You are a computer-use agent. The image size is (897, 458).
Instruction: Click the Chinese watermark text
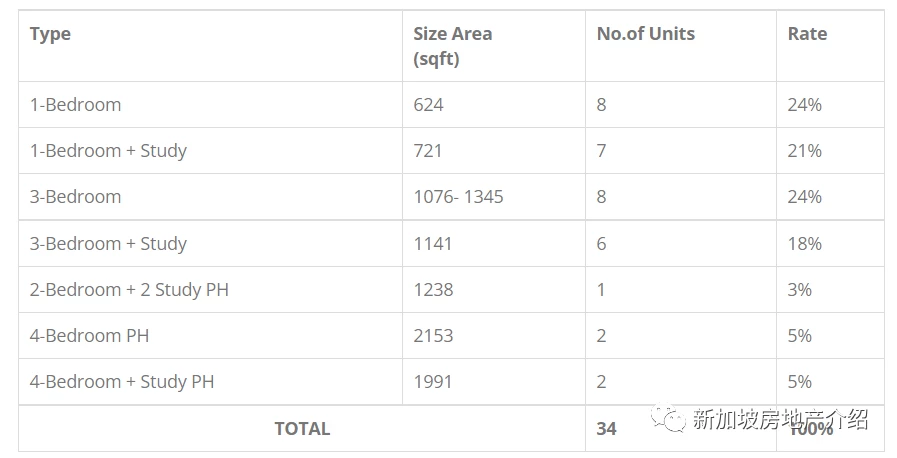(780, 419)
